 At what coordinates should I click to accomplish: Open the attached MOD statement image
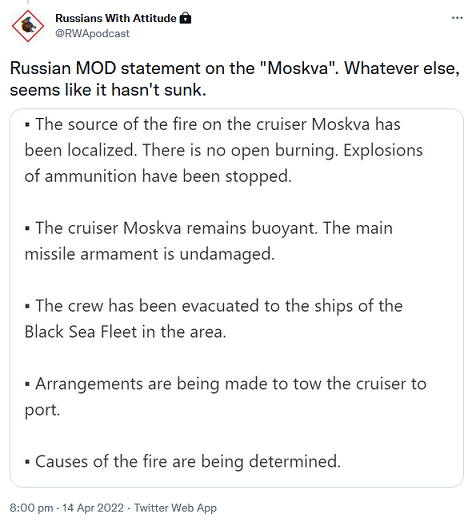(237, 298)
